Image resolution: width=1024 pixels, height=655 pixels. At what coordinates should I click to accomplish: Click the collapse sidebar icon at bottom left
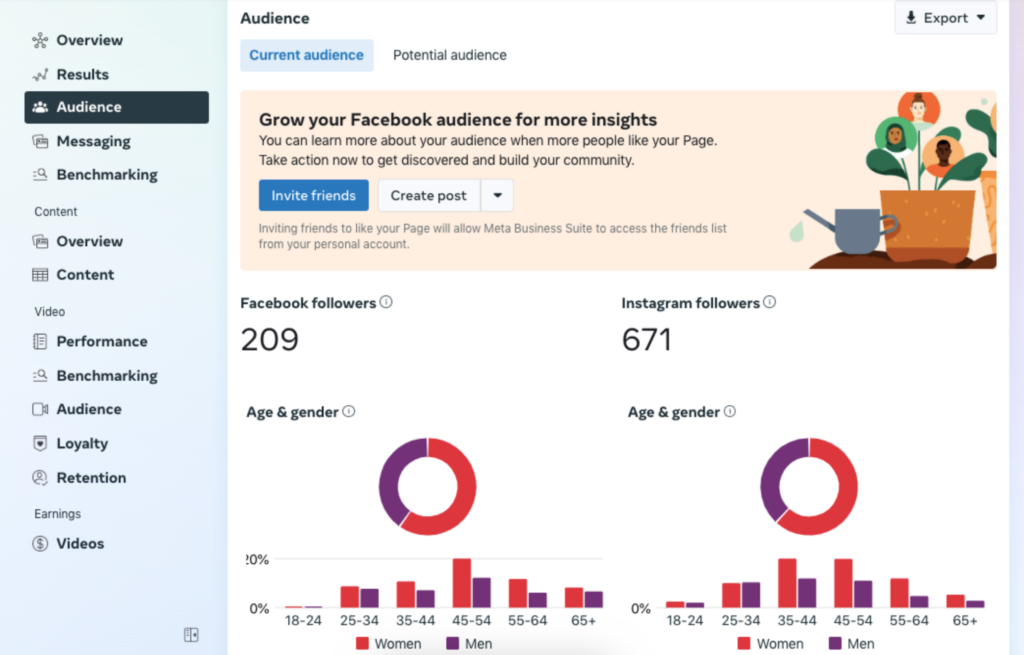pyautogui.click(x=190, y=634)
